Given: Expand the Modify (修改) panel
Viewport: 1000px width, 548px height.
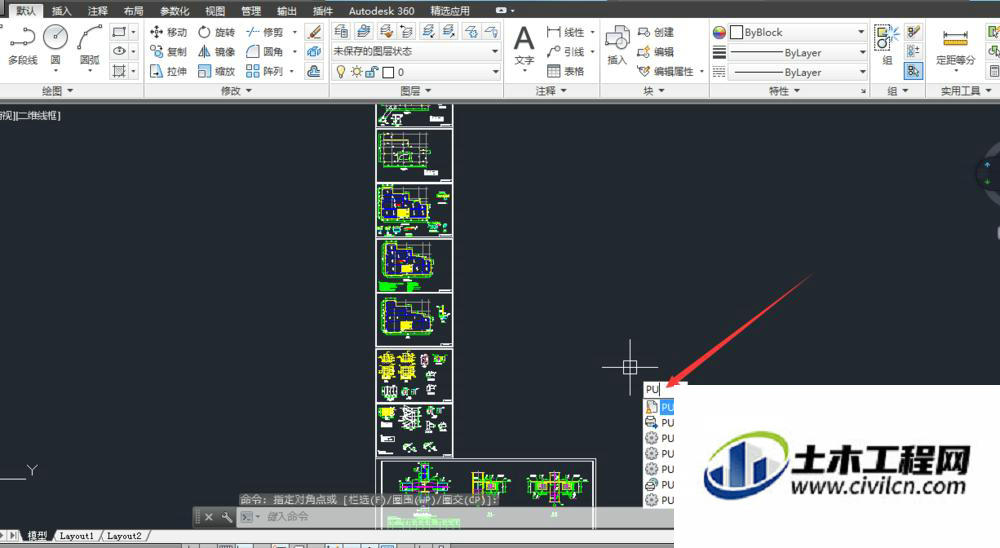Looking at the screenshot, I should [236, 91].
